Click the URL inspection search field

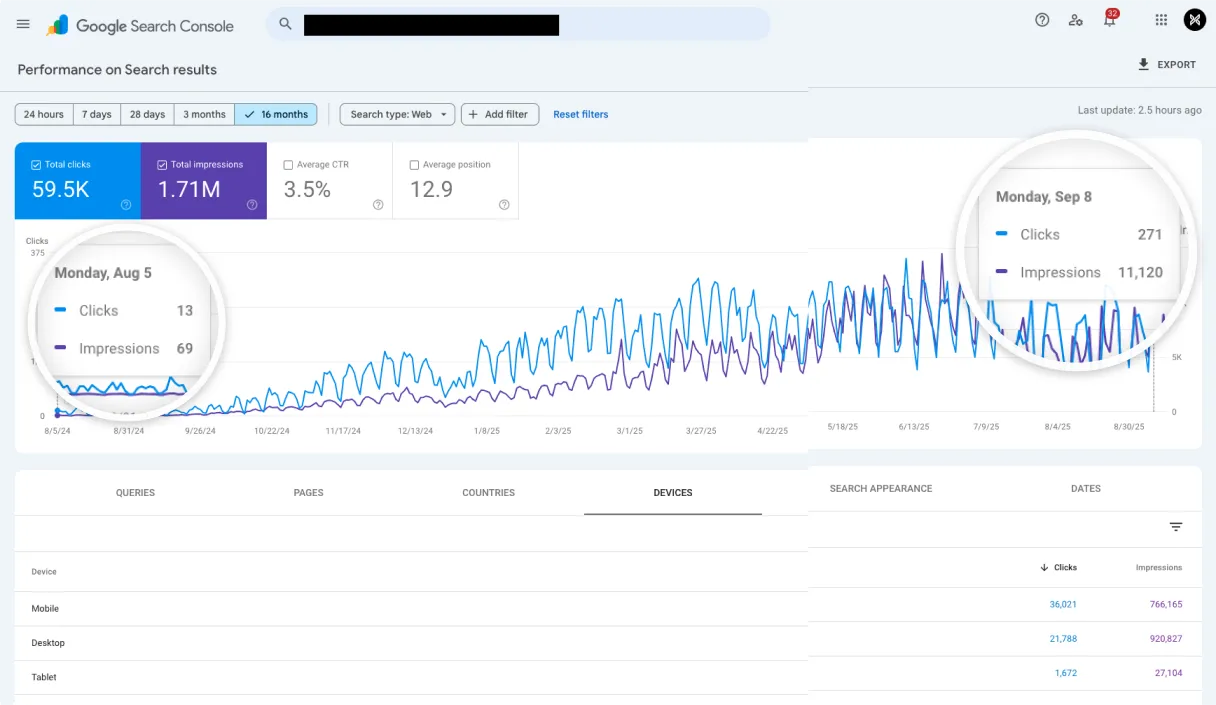click(x=518, y=24)
